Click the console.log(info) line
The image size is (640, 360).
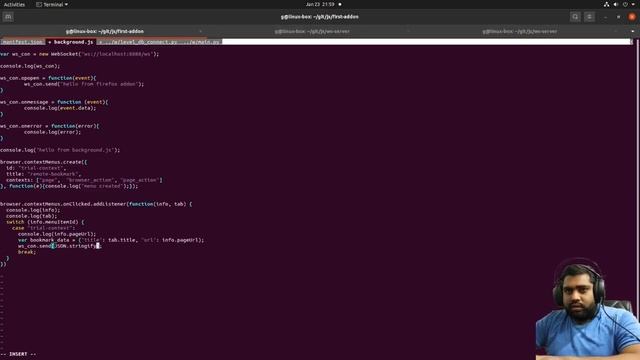pyautogui.click(x=33, y=210)
